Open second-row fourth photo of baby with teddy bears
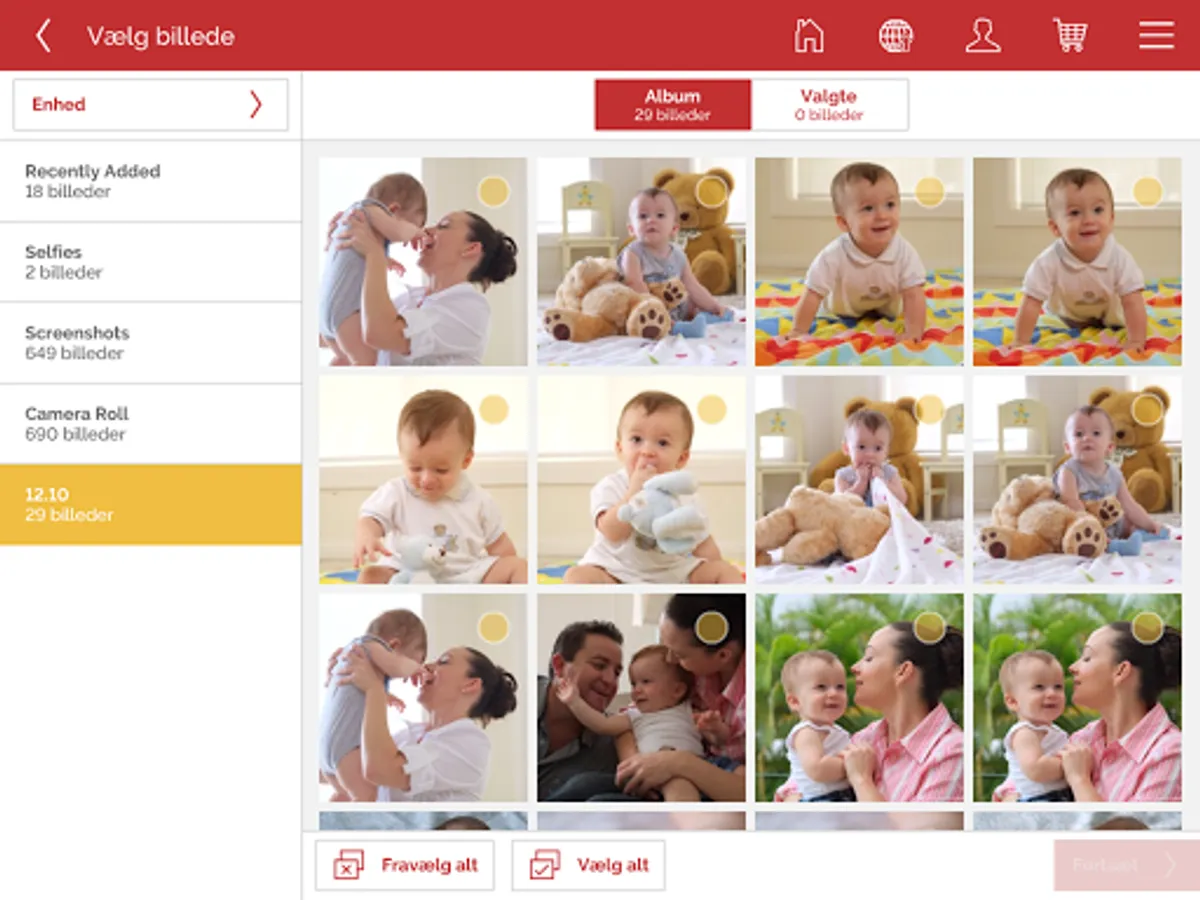The height and width of the screenshot is (900, 1200). [x=1077, y=480]
